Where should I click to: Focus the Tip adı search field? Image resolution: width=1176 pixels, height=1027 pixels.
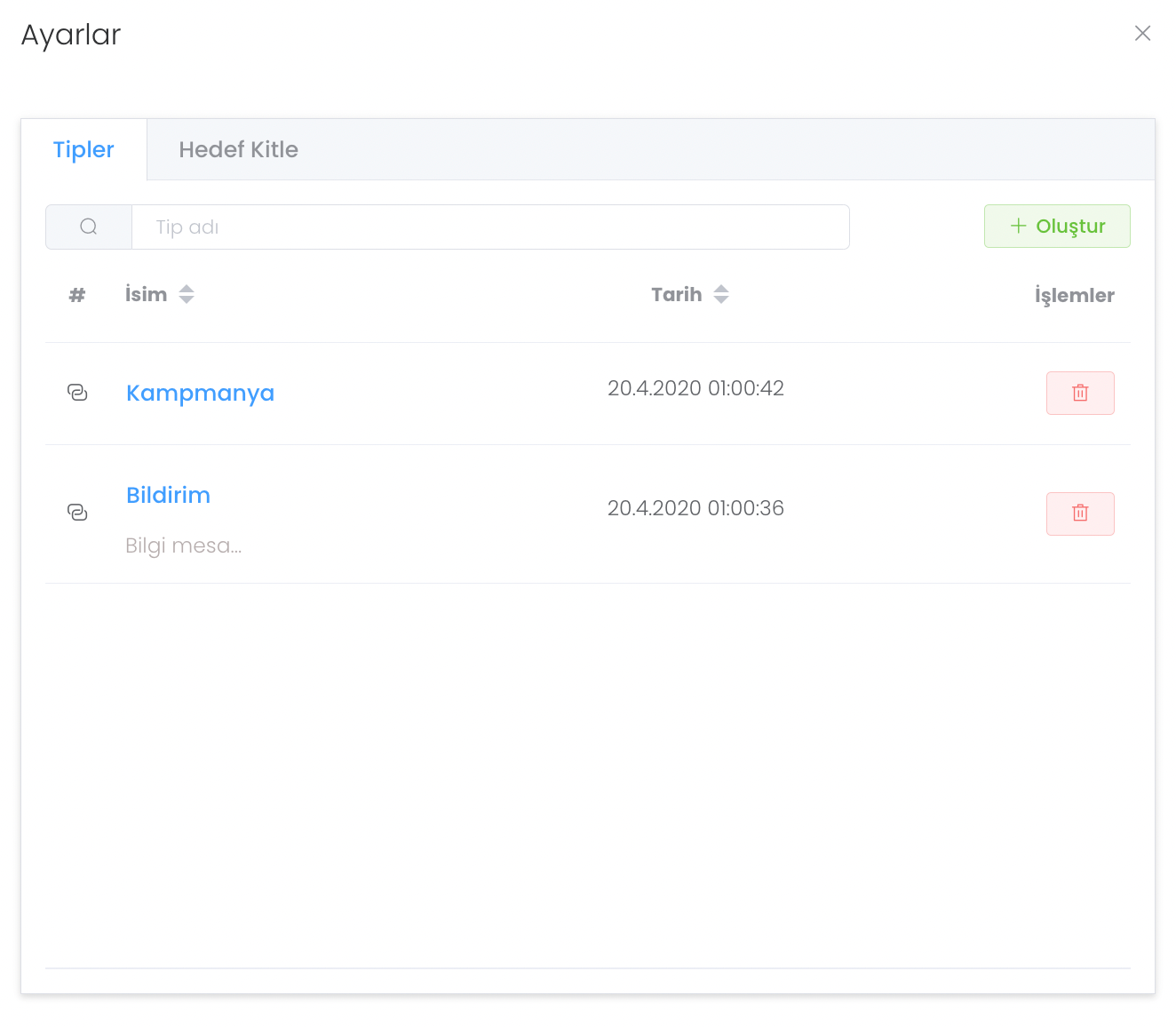(490, 227)
